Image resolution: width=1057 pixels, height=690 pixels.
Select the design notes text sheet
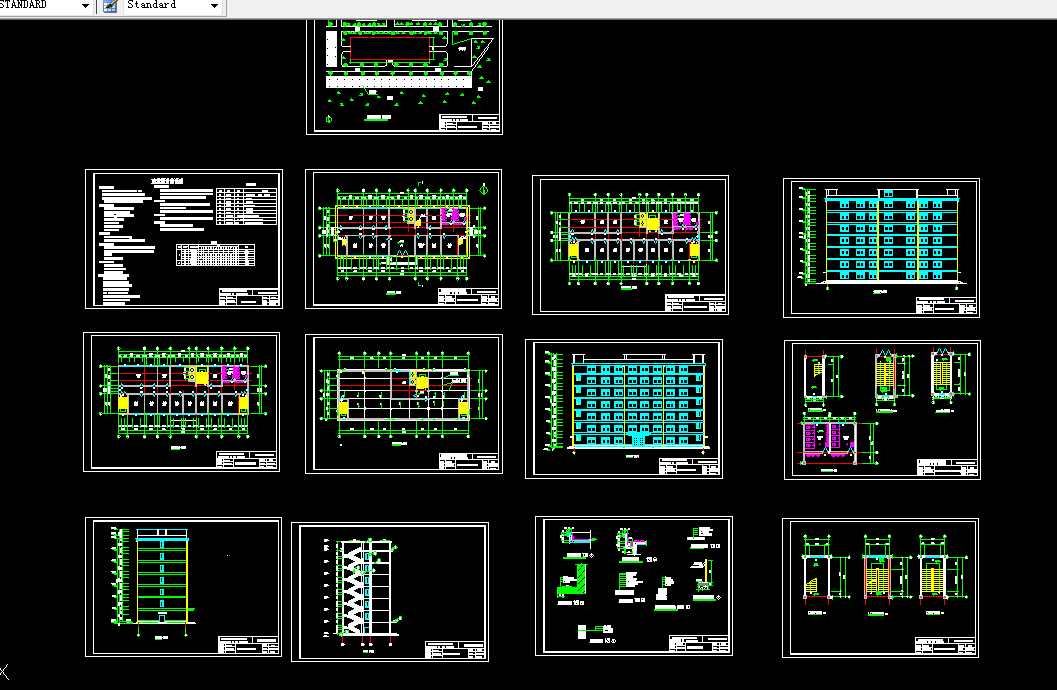click(x=184, y=239)
